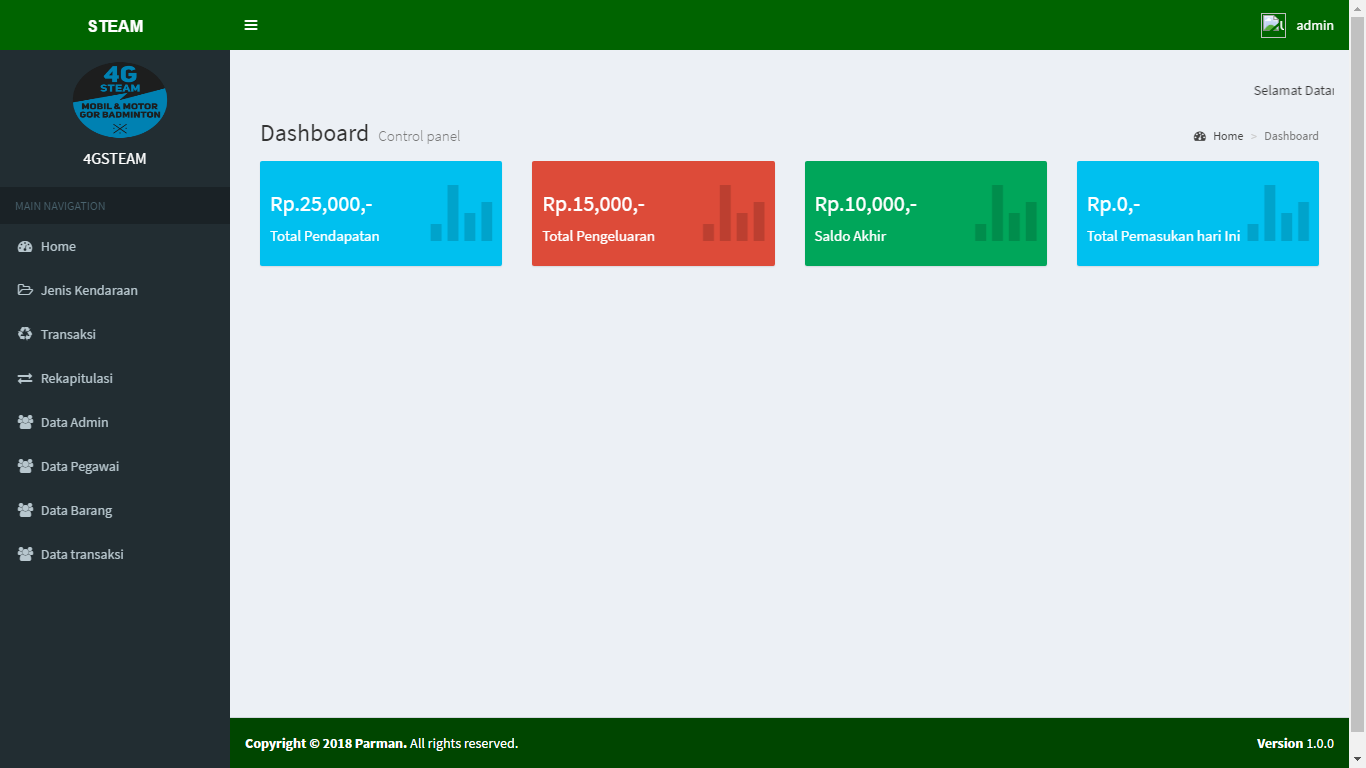This screenshot has height=768, width=1366.
Task: Click the users icon beside Data Pegawai
Action: pyautogui.click(x=26, y=467)
